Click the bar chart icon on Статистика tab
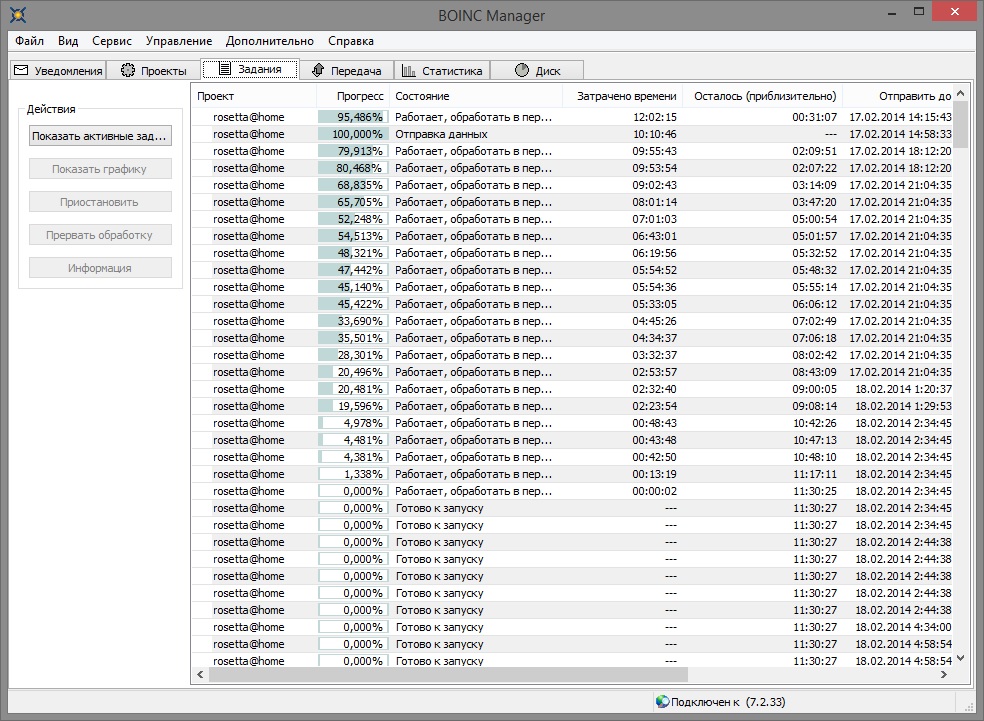The height and width of the screenshot is (721, 984). (409, 70)
